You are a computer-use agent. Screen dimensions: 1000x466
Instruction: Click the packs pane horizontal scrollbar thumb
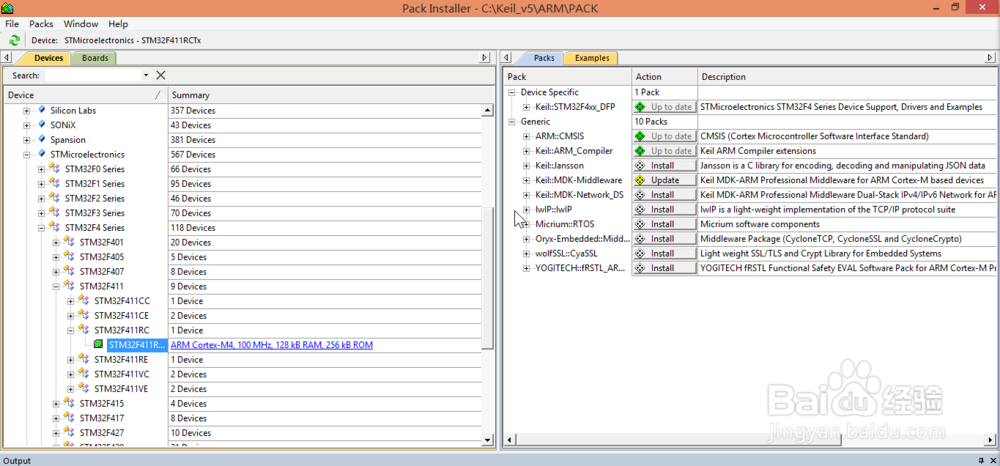coord(677,440)
